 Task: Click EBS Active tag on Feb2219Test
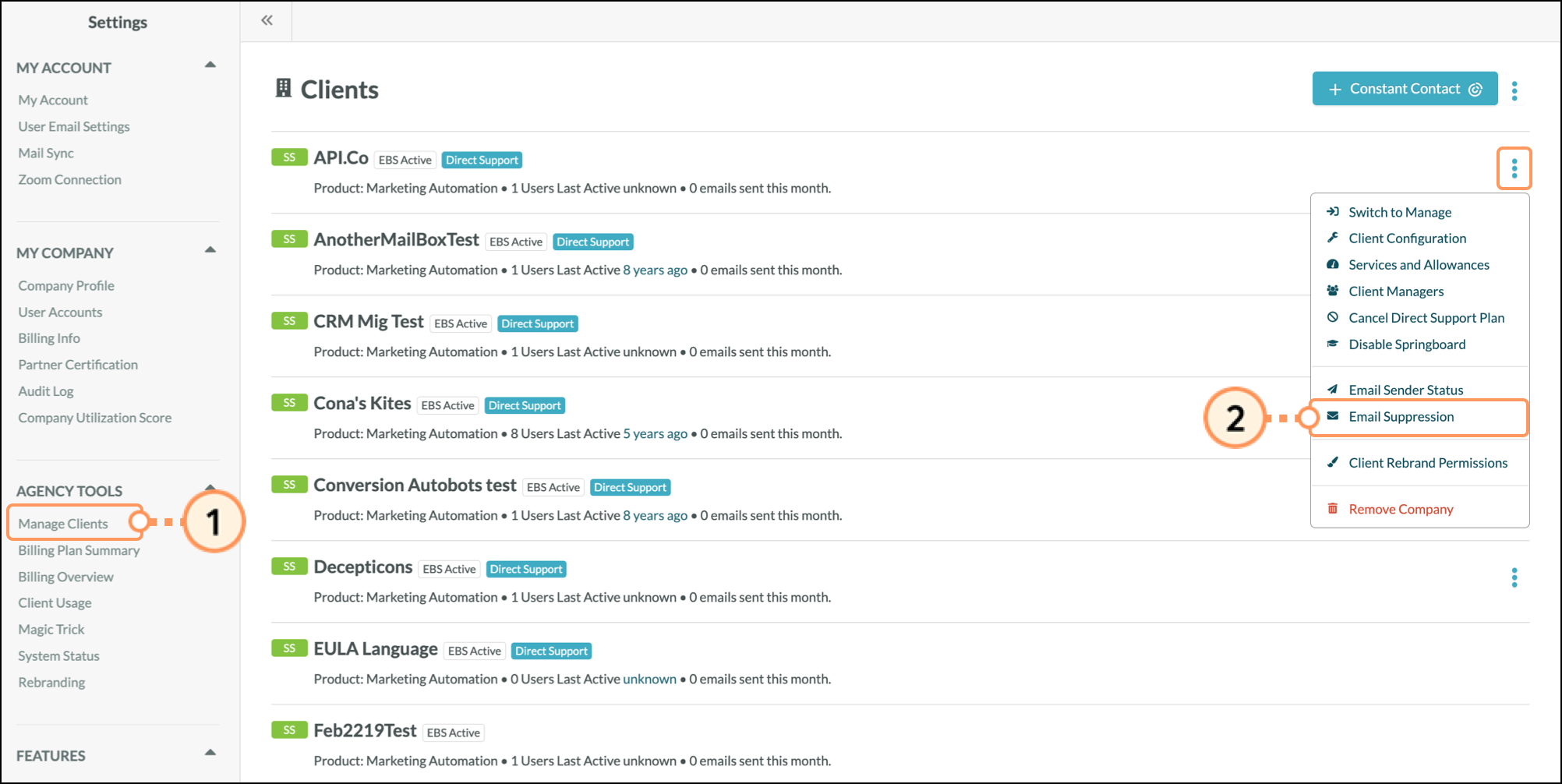point(454,733)
